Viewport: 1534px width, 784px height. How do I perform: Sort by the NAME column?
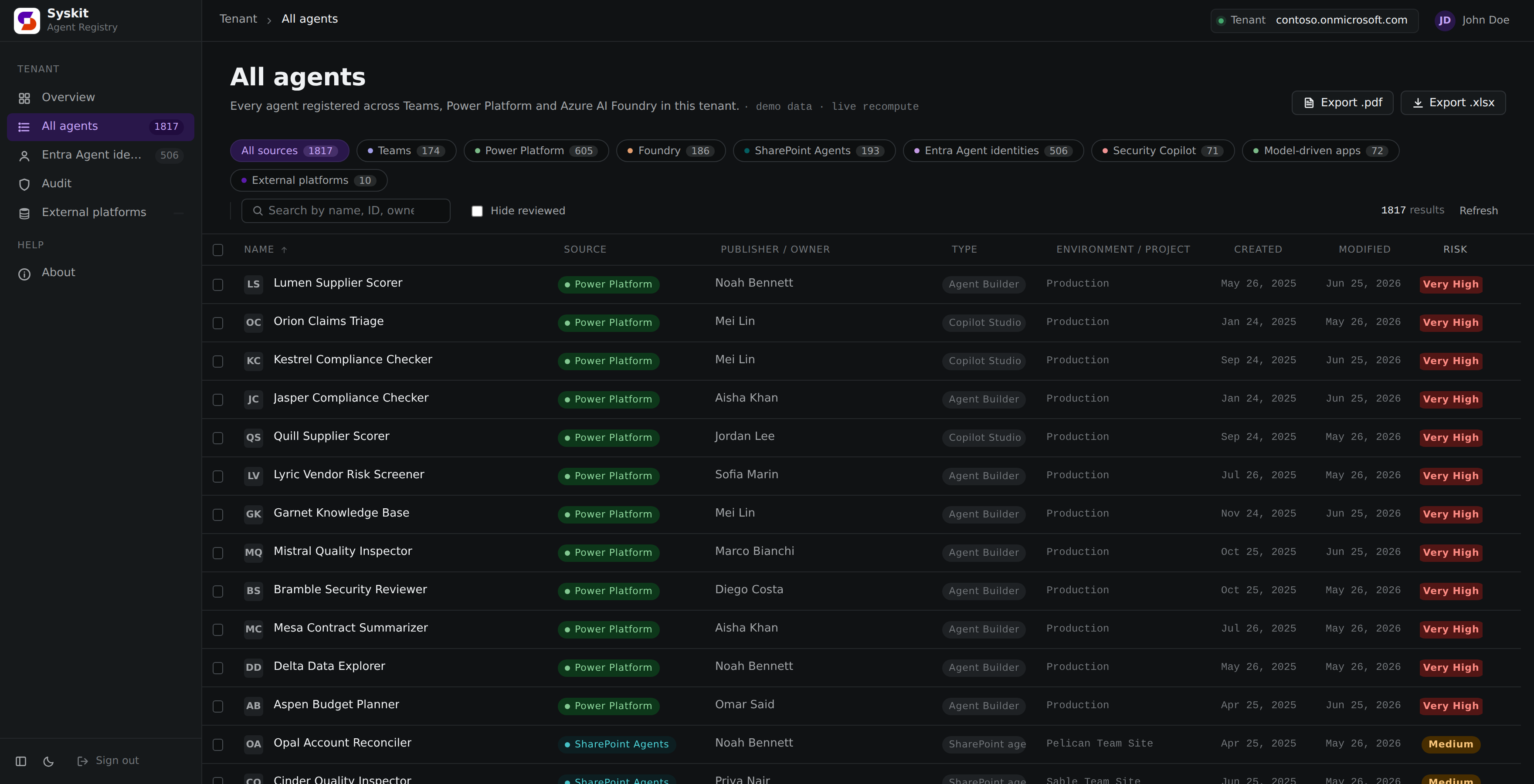point(265,250)
